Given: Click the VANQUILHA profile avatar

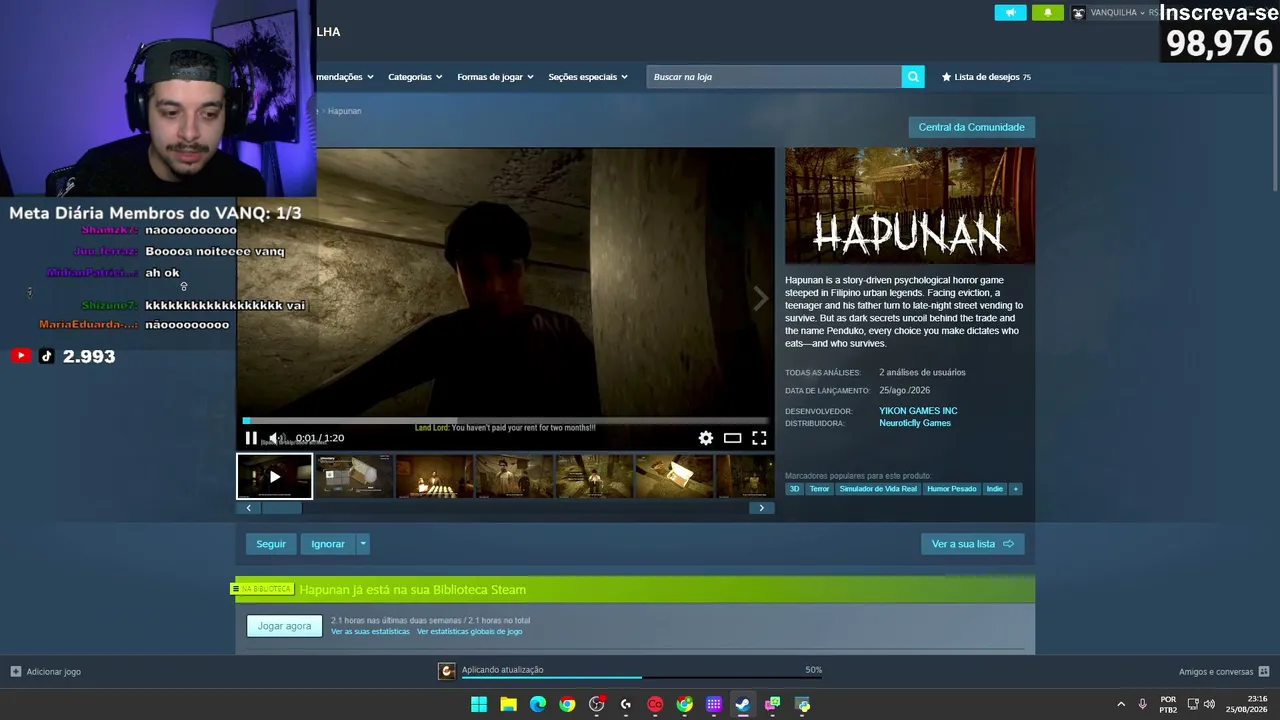Looking at the screenshot, I should 1079,13.
